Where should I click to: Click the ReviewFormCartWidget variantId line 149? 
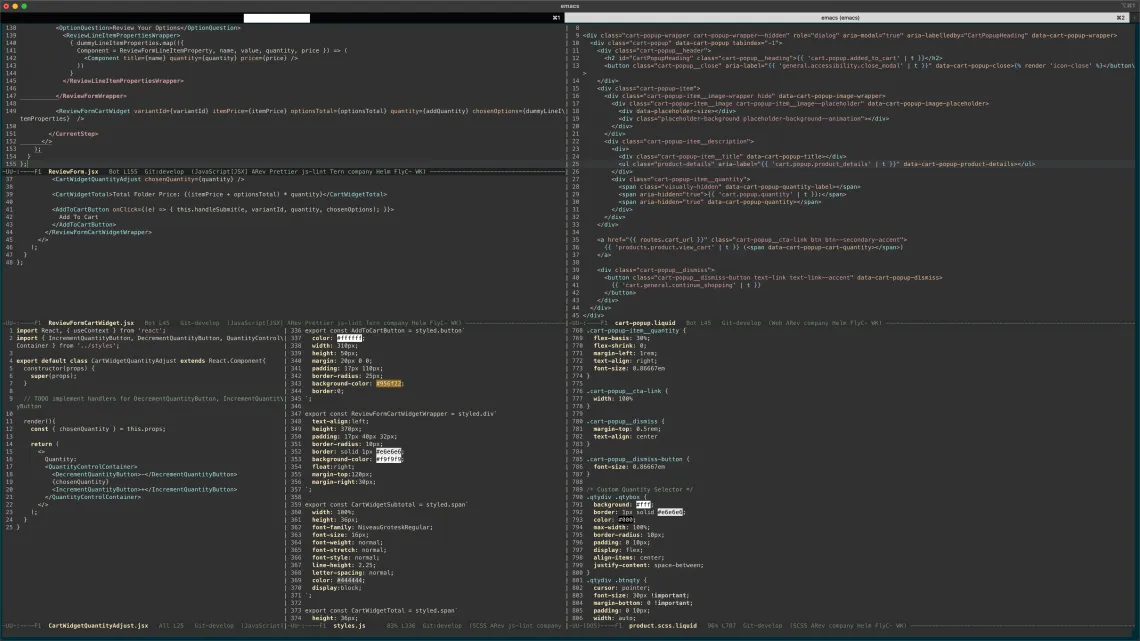click(291, 114)
